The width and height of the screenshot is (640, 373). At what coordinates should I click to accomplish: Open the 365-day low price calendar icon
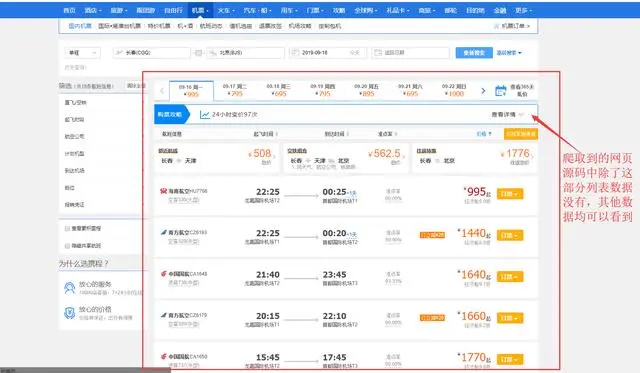[x=500, y=91]
